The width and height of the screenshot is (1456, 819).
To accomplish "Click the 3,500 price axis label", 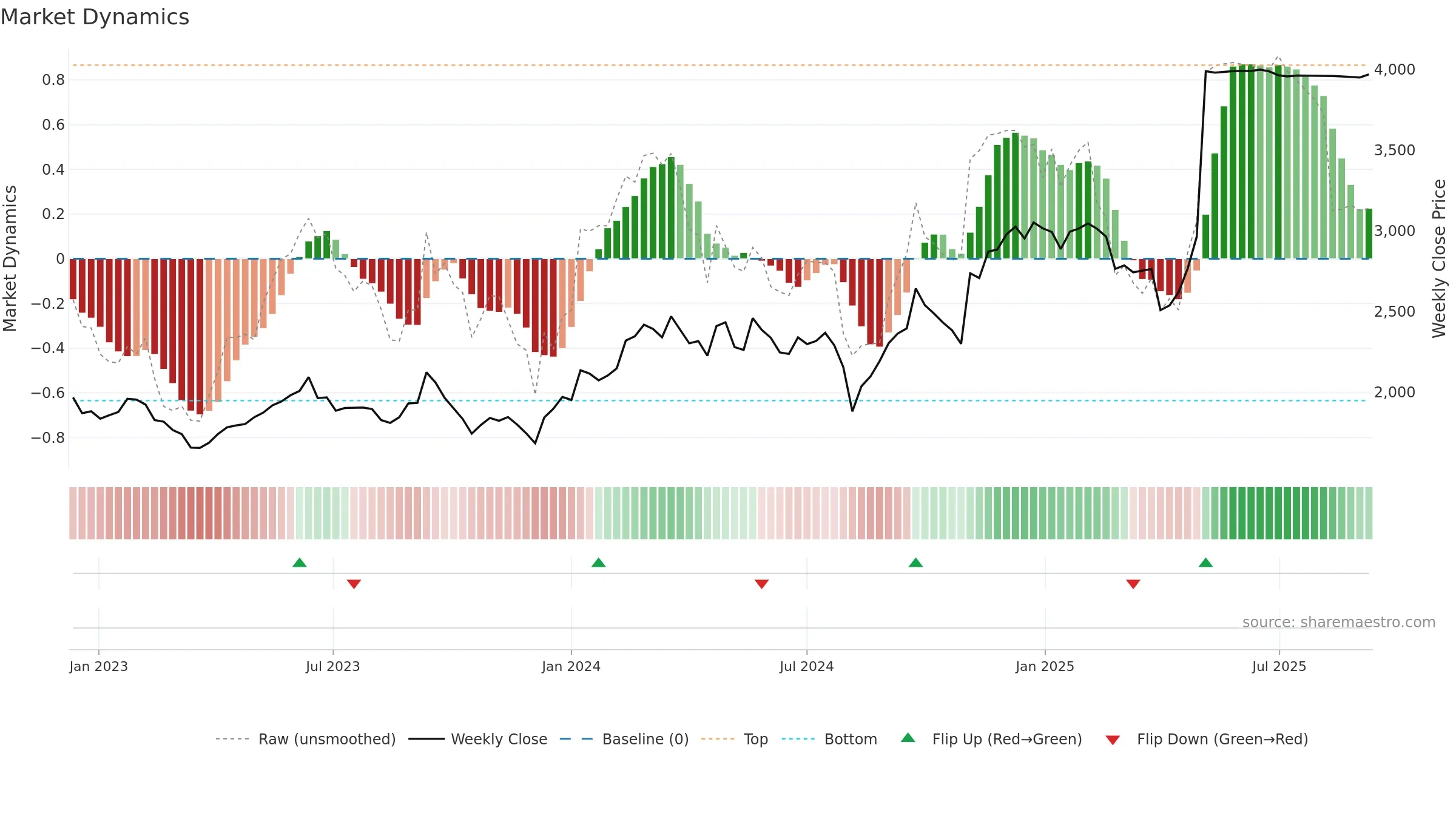I will coord(1395,150).
